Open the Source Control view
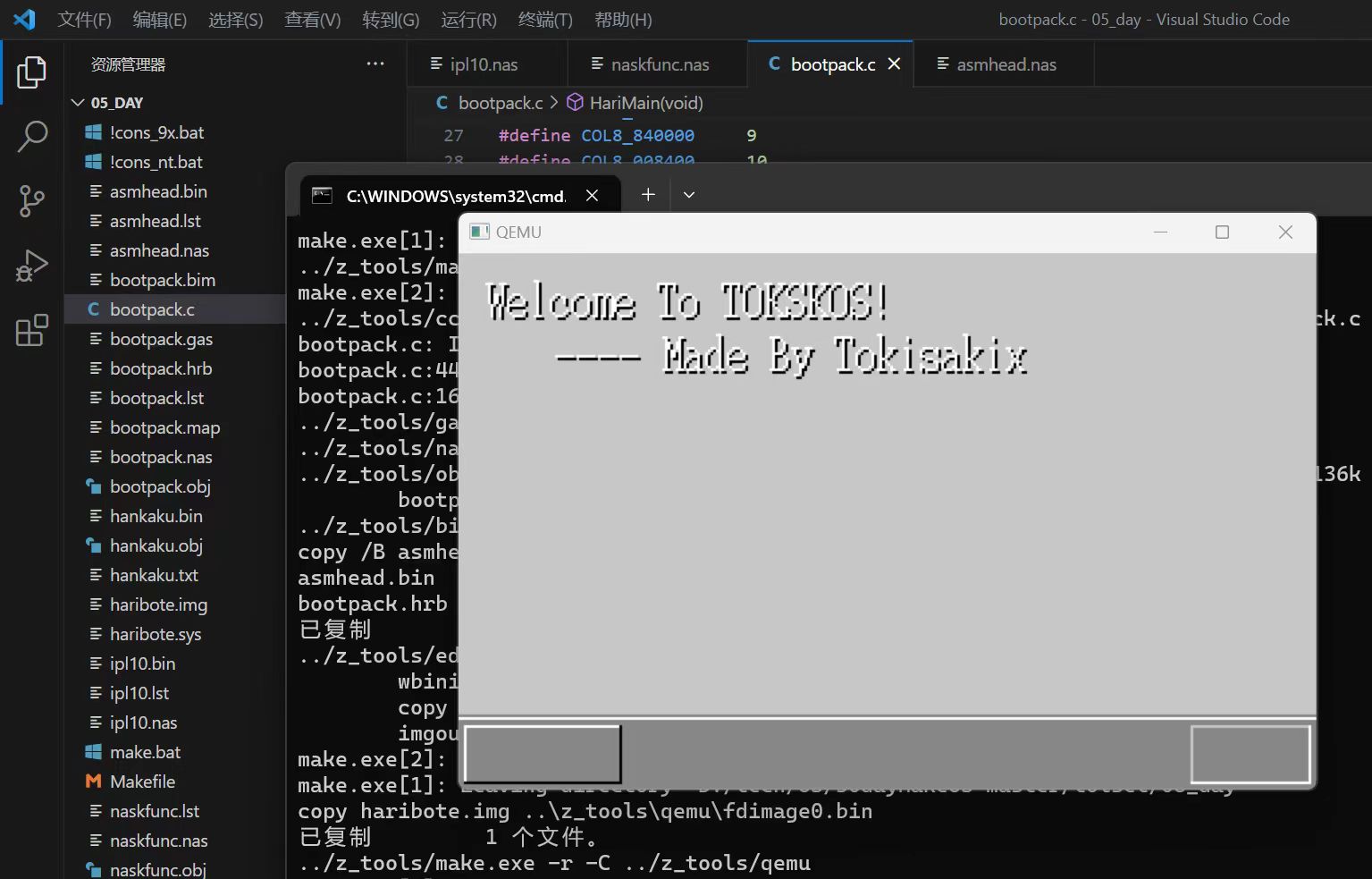1372x879 pixels. point(32,201)
